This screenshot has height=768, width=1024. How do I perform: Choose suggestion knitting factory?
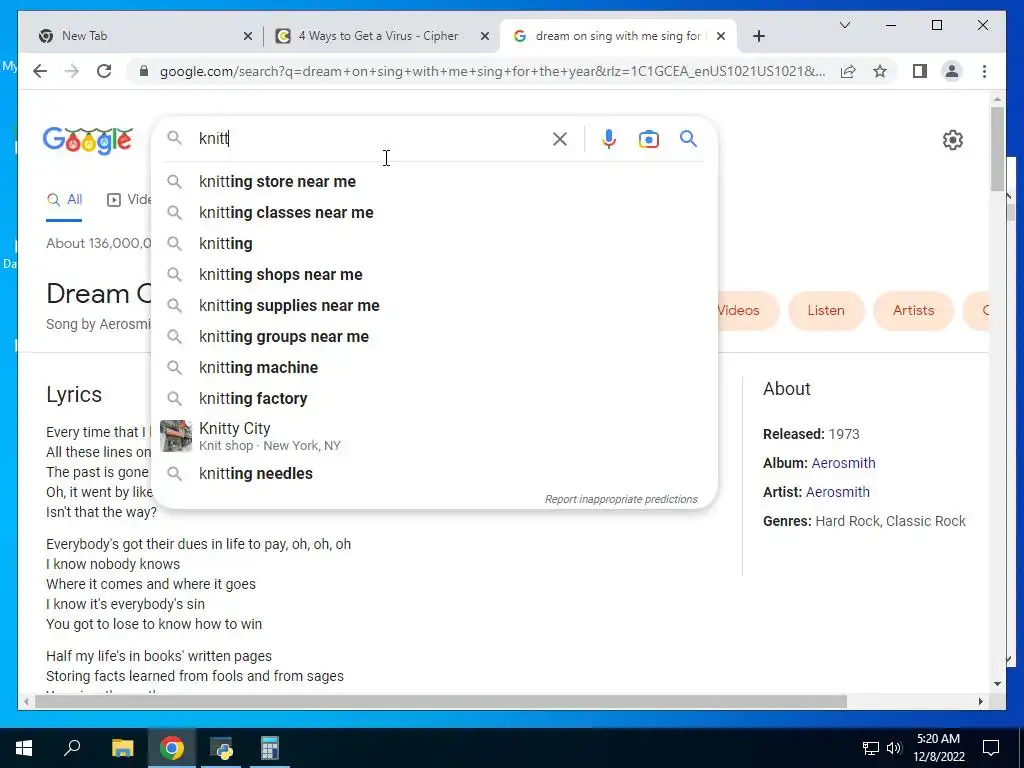coord(434,398)
